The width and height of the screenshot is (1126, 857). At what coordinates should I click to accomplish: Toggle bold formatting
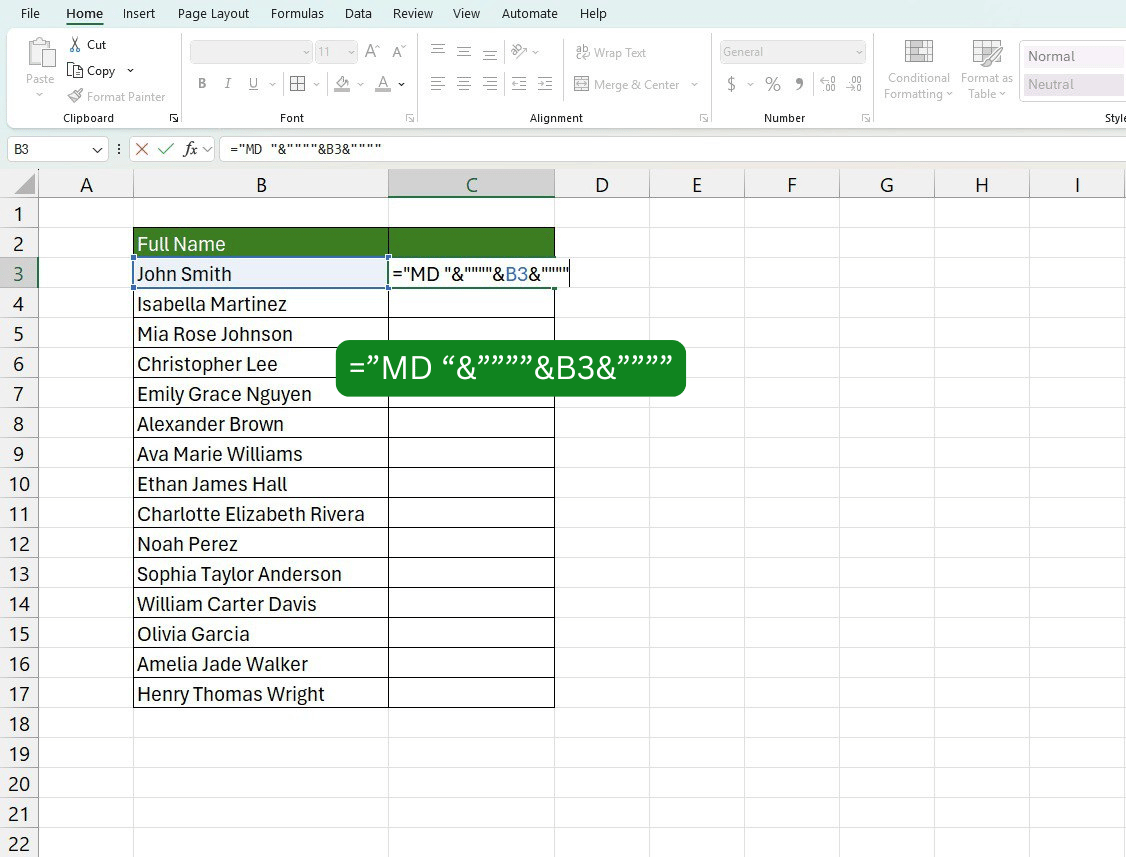[202, 84]
